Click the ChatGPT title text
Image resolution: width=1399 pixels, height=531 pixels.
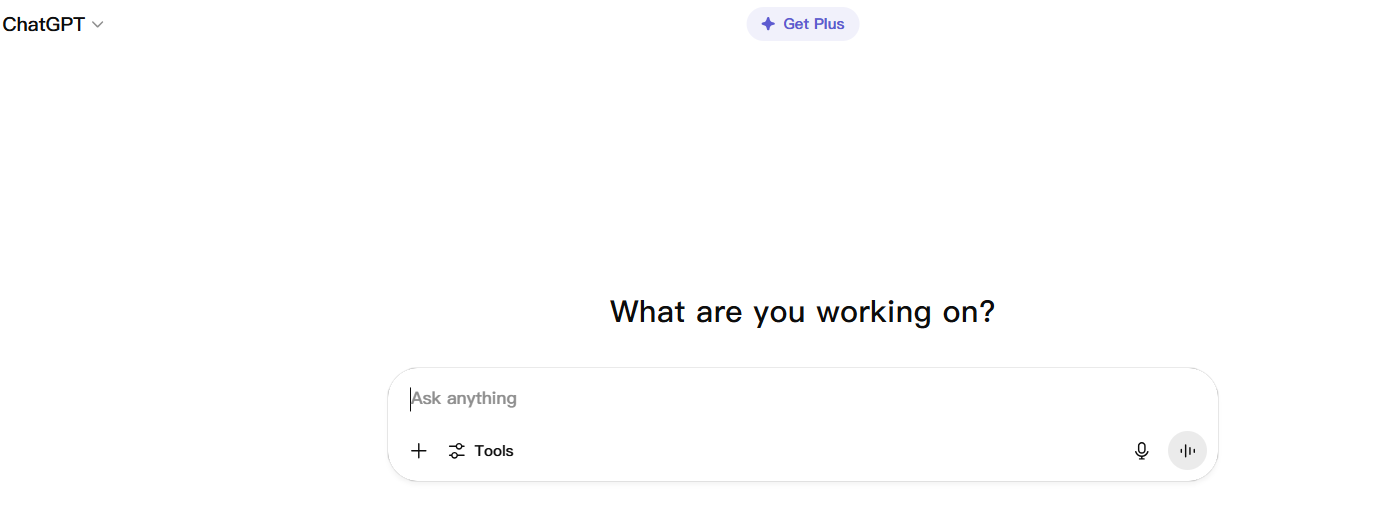pyautogui.click(x=44, y=24)
